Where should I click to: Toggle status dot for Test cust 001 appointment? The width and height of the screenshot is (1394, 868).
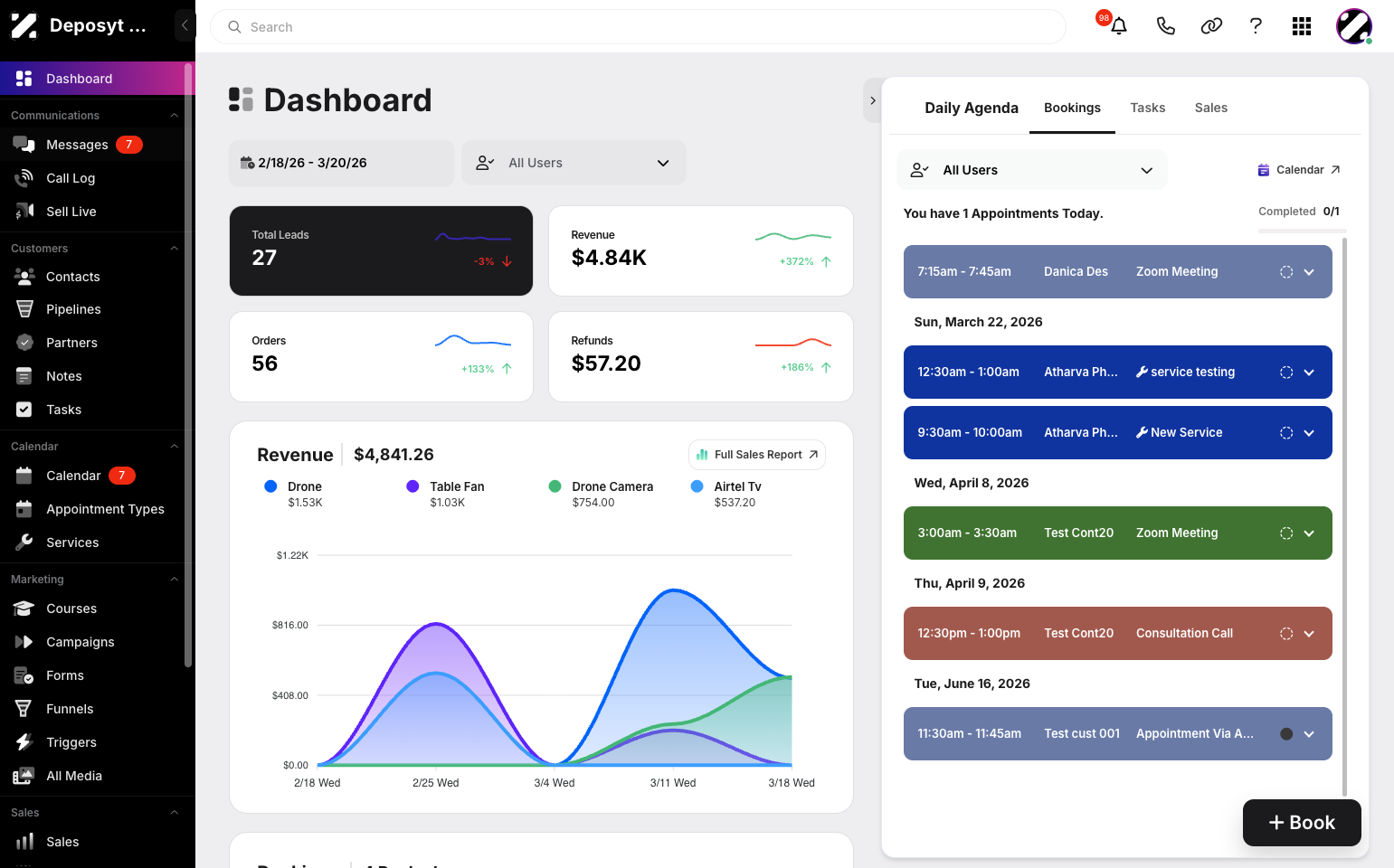coord(1286,734)
